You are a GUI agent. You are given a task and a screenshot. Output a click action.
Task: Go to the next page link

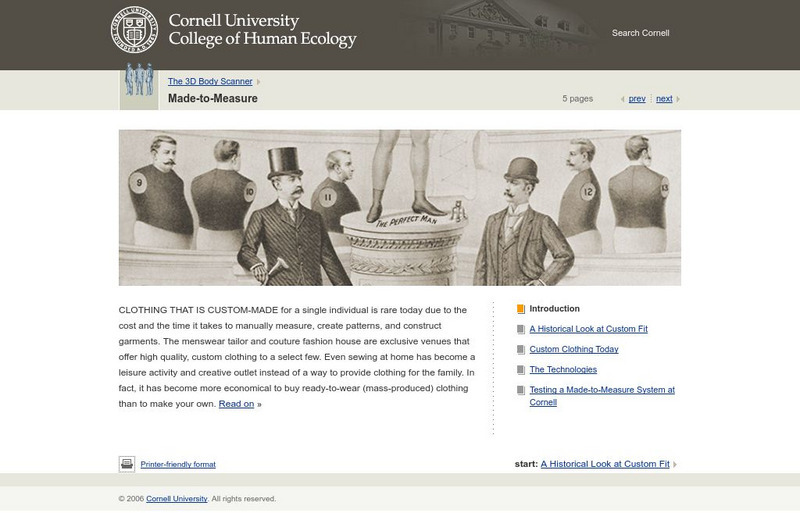click(664, 99)
